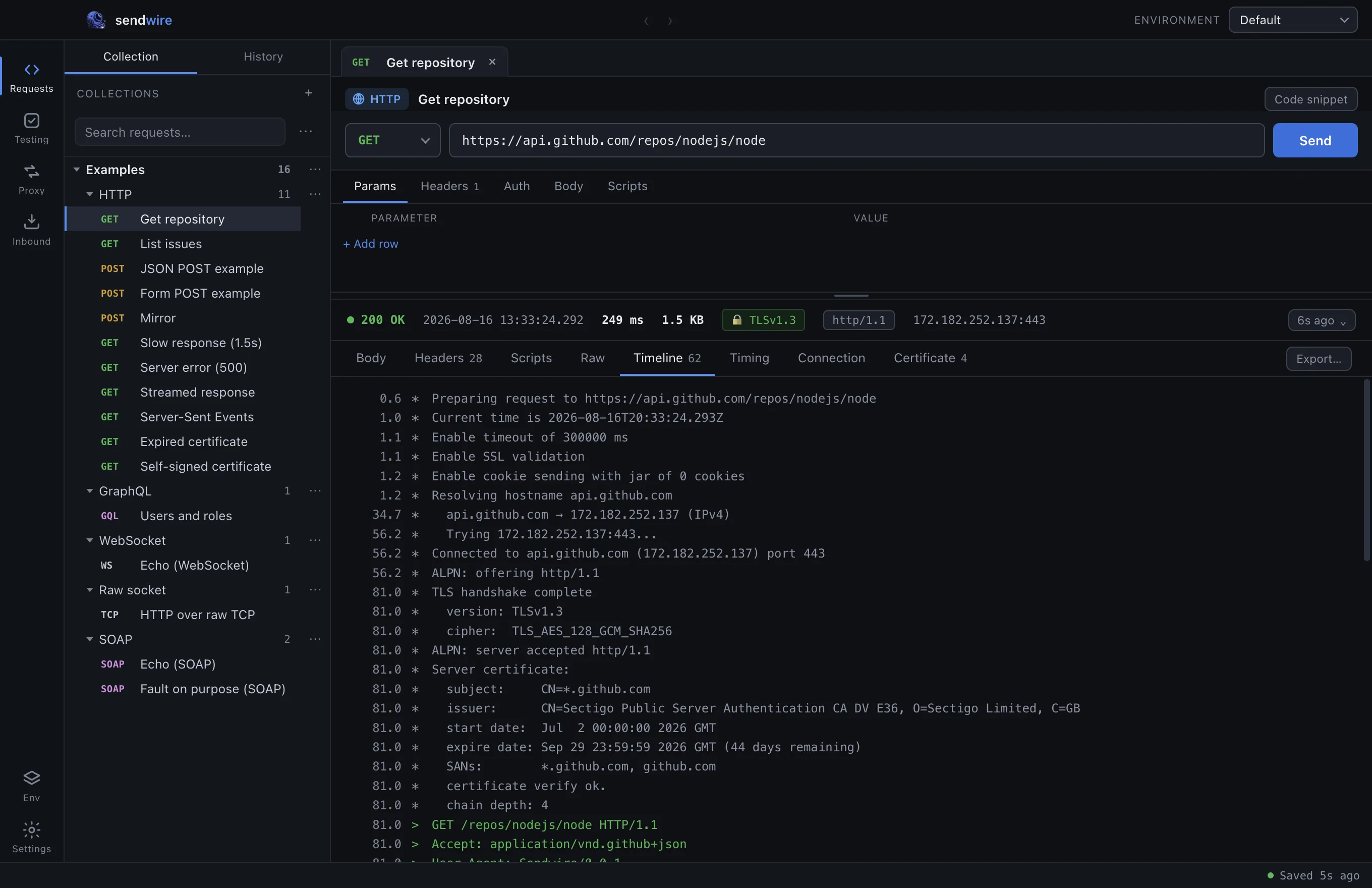1372x888 pixels.
Task: Open the request Headers tab
Action: coord(449,186)
